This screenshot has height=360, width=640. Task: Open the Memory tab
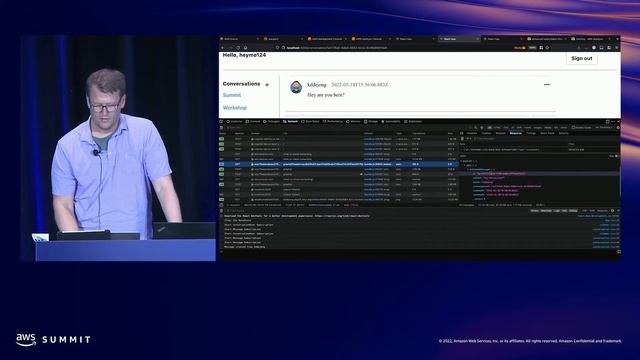353,122
